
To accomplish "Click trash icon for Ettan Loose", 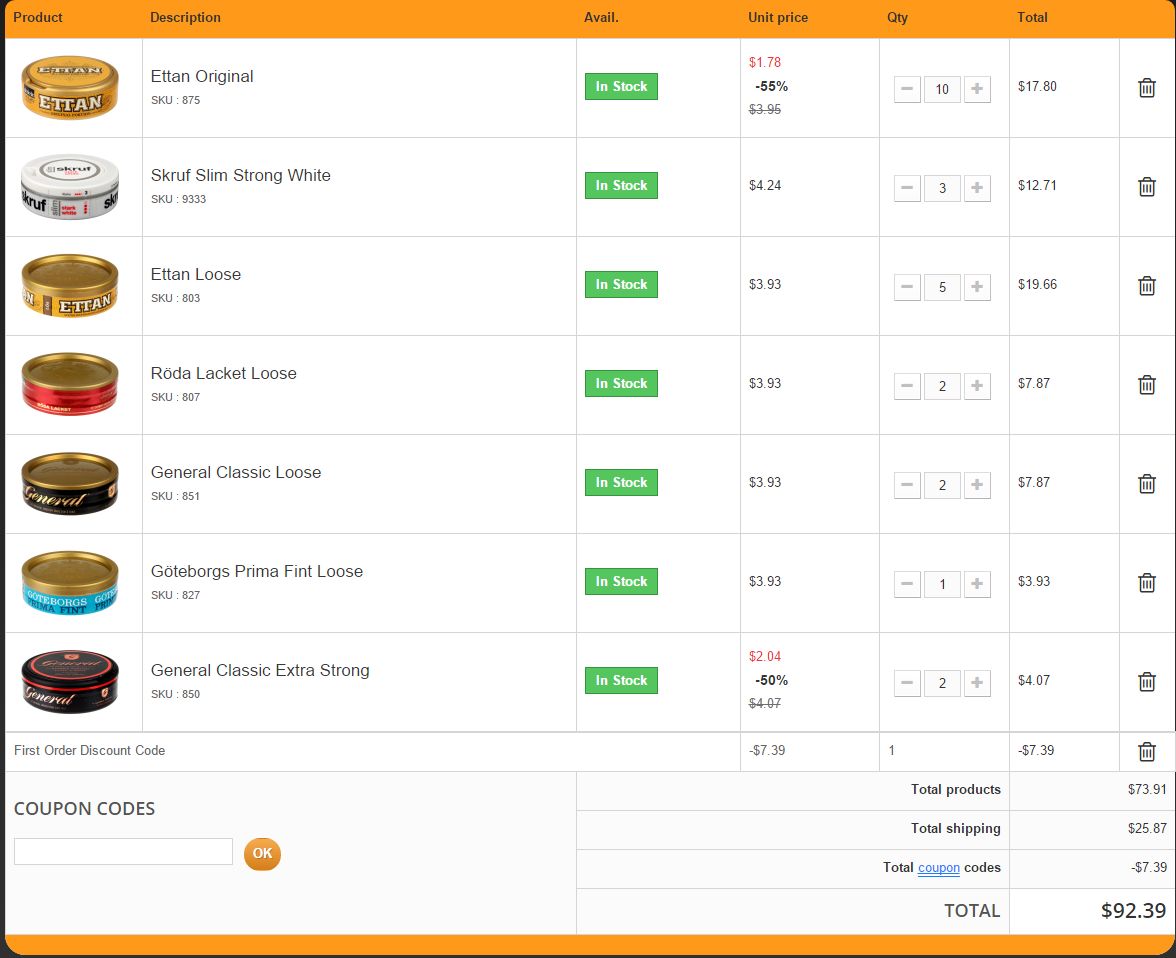I will pos(1147,286).
